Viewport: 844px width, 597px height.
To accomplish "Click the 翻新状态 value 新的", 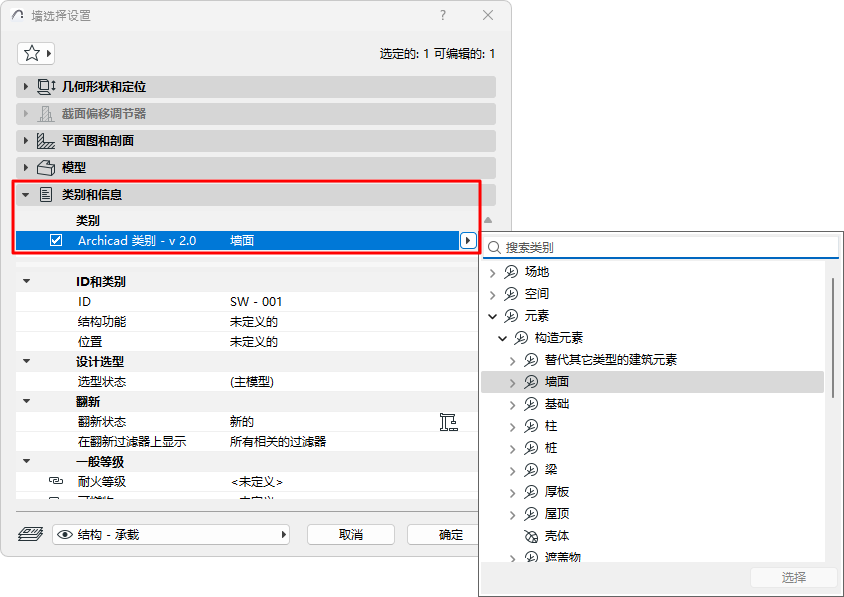I will [242, 422].
